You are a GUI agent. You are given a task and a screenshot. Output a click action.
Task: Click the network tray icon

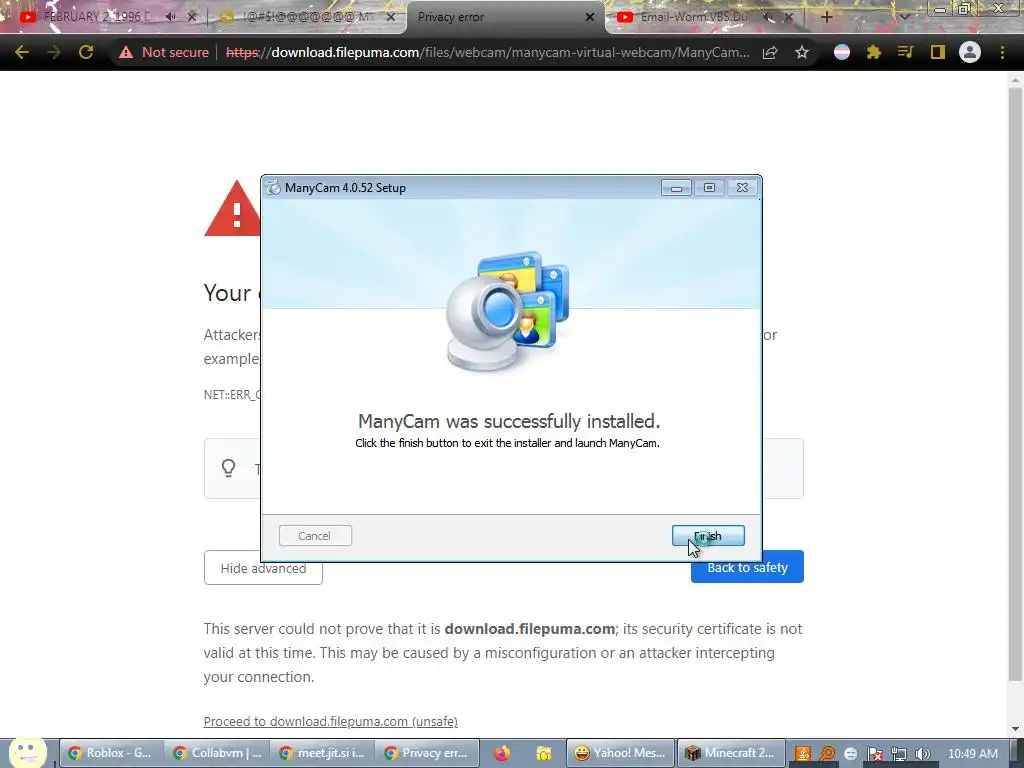[x=899, y=754]
